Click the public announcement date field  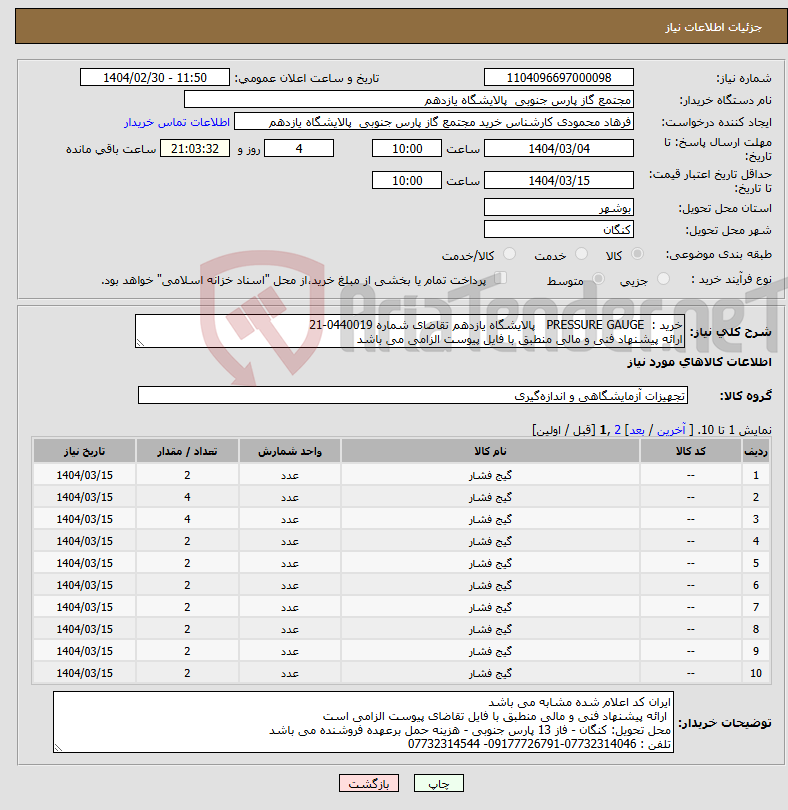coord(154,77)
